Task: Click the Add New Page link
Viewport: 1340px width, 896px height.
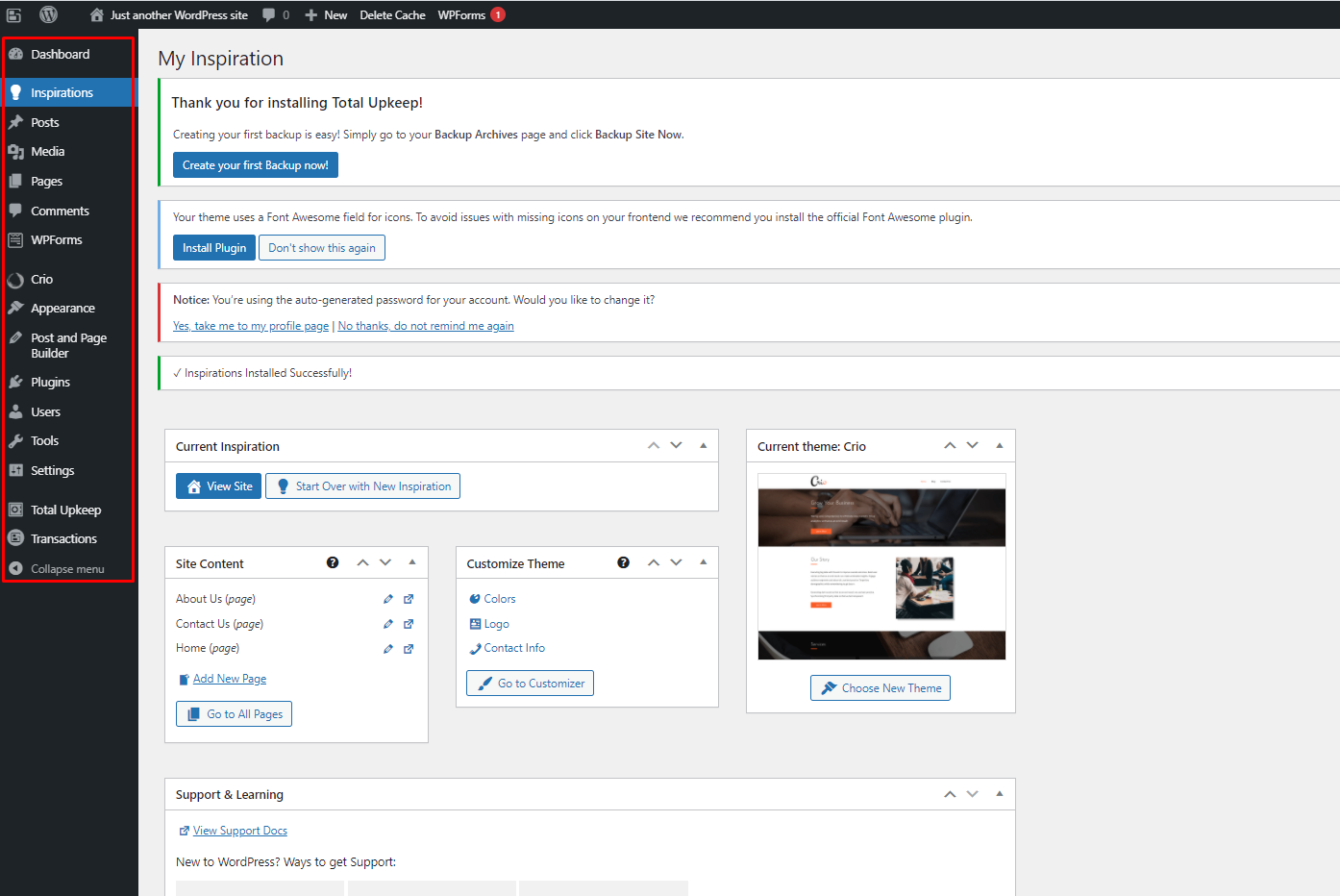Action: click(229, 679)
